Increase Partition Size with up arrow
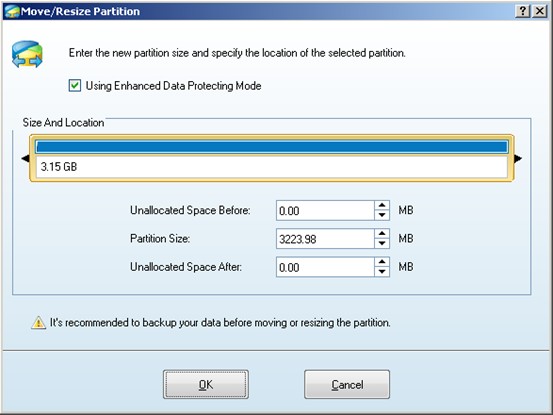 coord(382,234)
